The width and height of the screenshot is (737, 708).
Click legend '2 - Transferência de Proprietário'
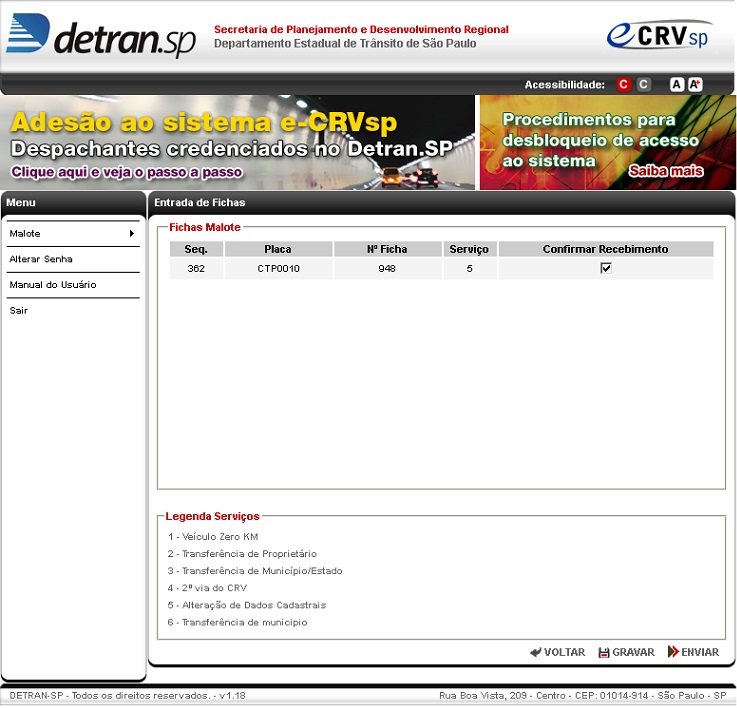[242, 554]
